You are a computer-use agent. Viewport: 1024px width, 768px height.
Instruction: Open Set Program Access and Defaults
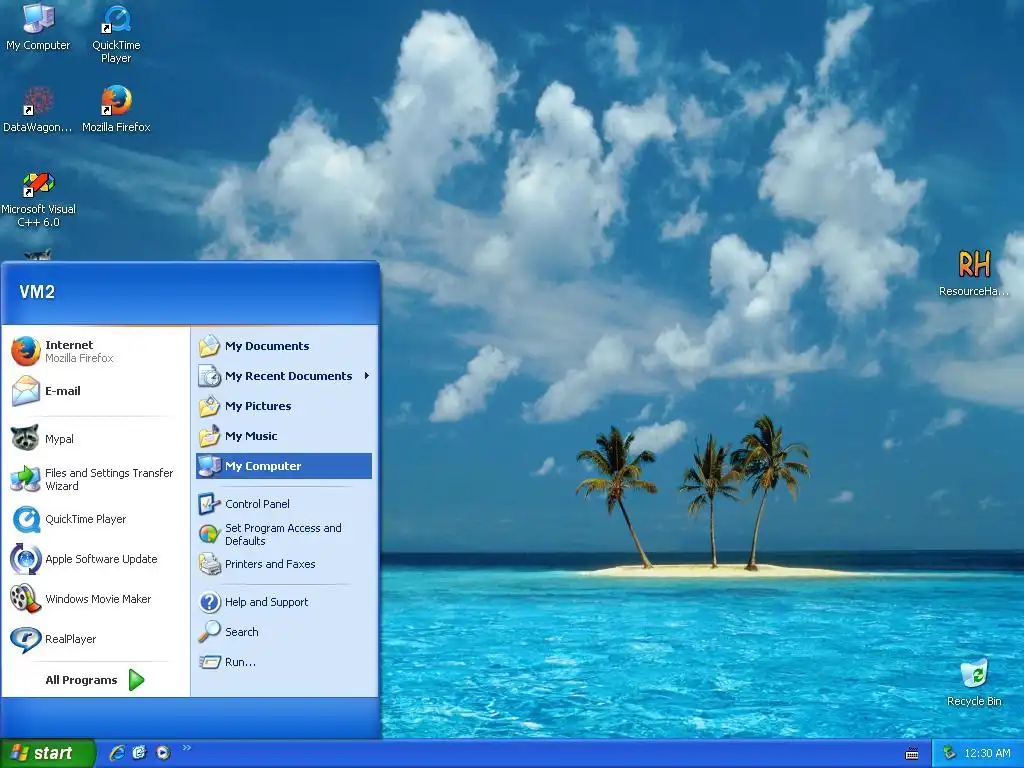tap(283, 534)
